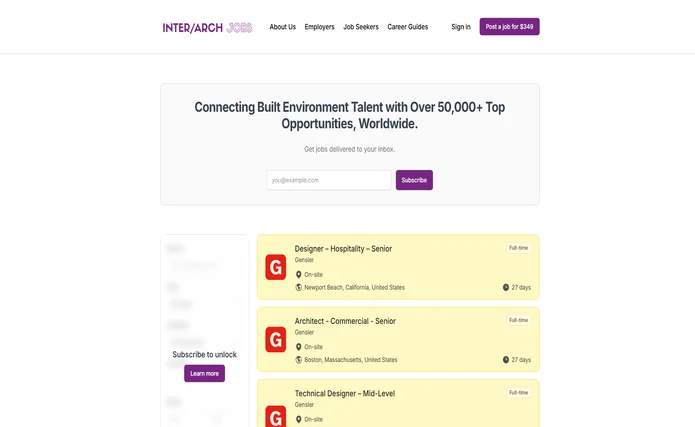Image resolution: width=695 pixels, height=427 pixels.
Task: Click location pin icon on Technical Designer card
Action: (x=298, y=419)
